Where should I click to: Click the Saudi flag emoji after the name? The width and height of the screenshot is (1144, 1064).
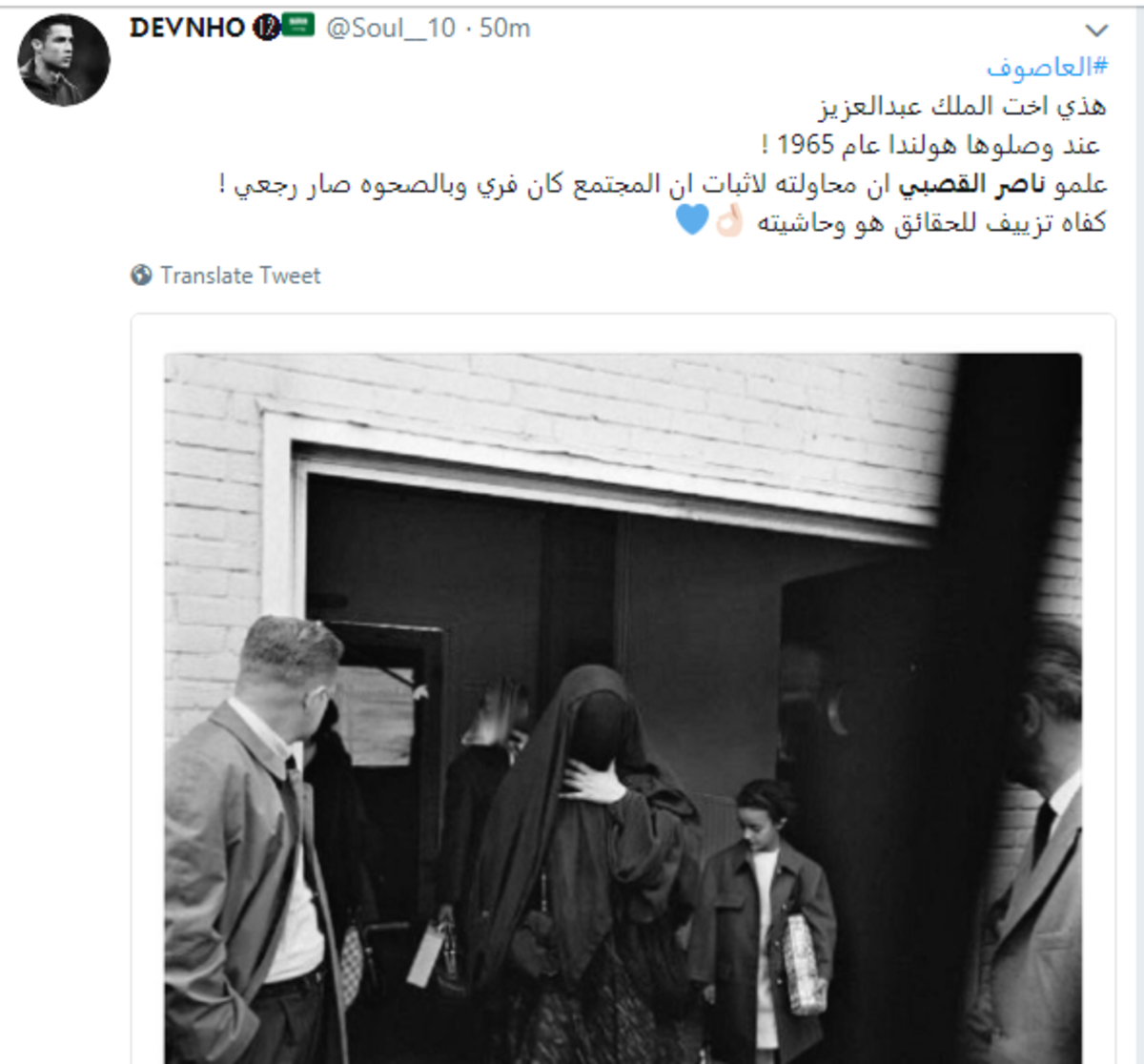tap(297, 27)
